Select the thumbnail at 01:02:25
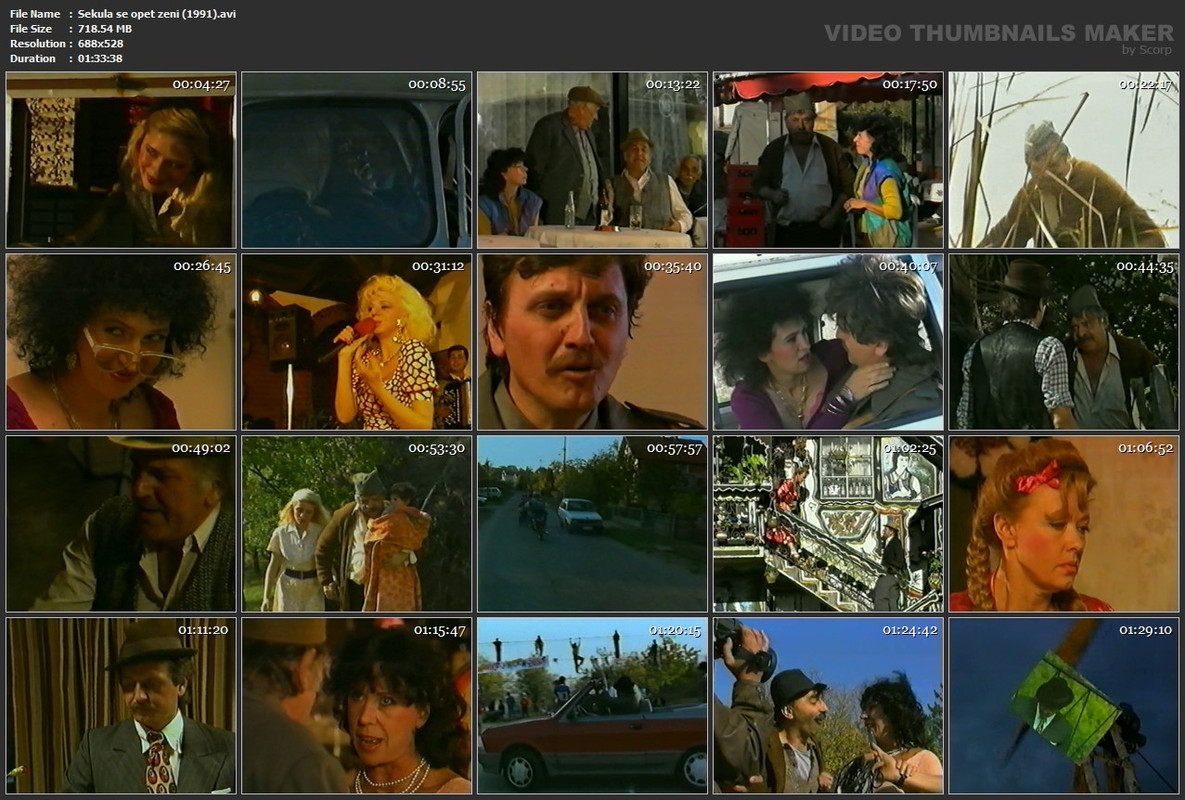Screen dimensions: 1185x800 828,524
